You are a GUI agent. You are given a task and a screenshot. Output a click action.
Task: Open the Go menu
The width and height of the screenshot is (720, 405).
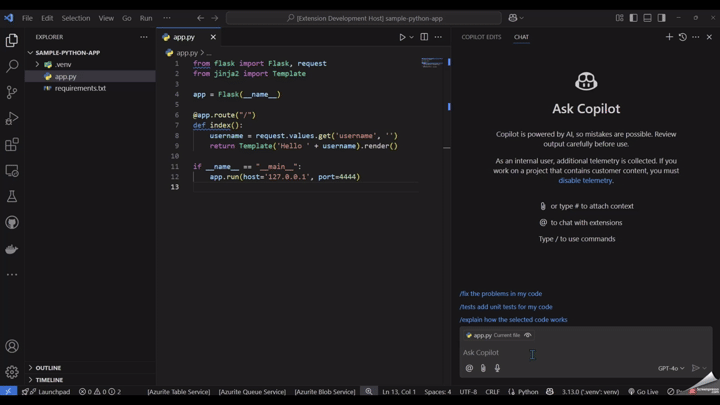(127, 18)
